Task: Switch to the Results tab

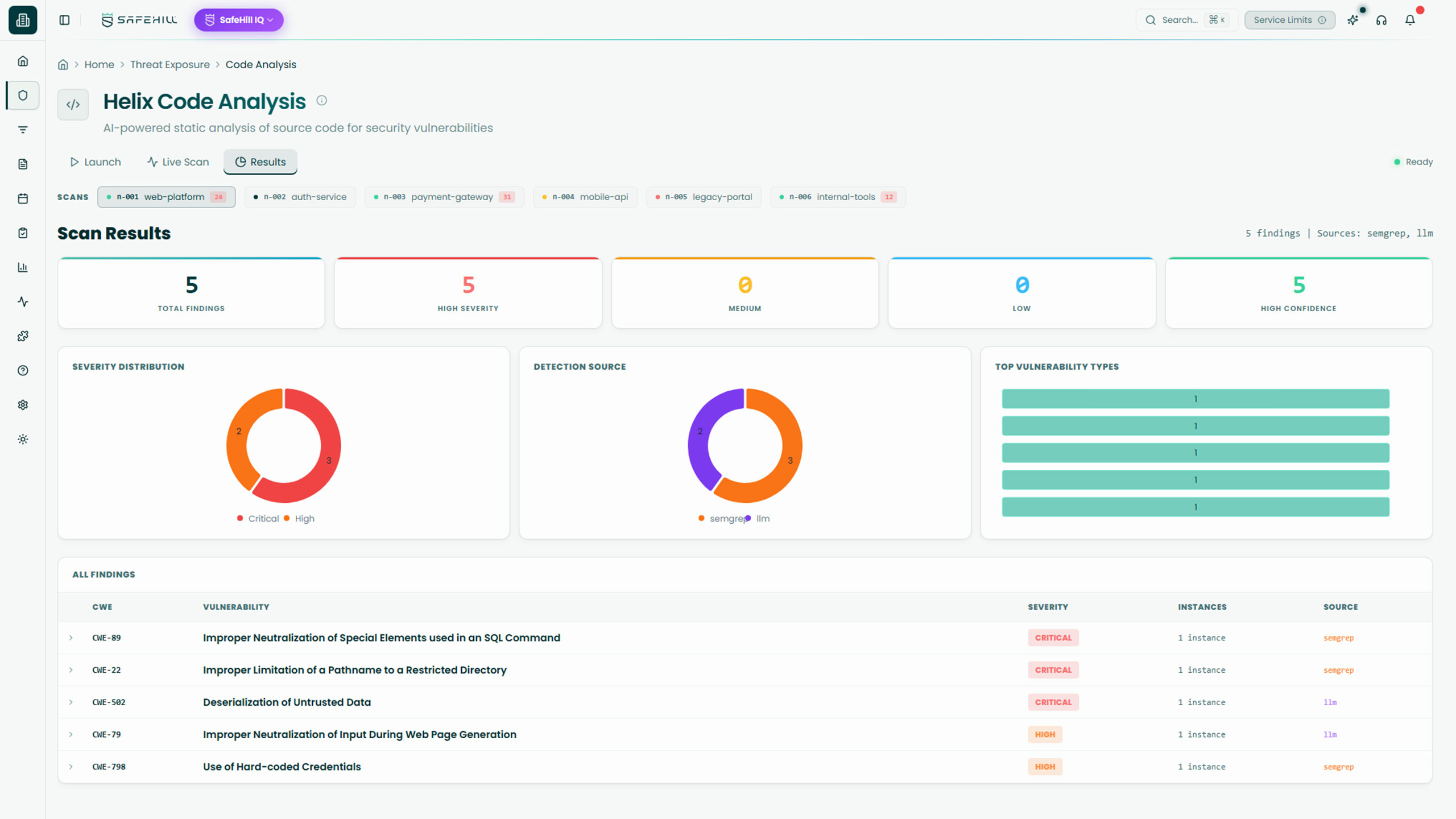Action: click(260, 162)
